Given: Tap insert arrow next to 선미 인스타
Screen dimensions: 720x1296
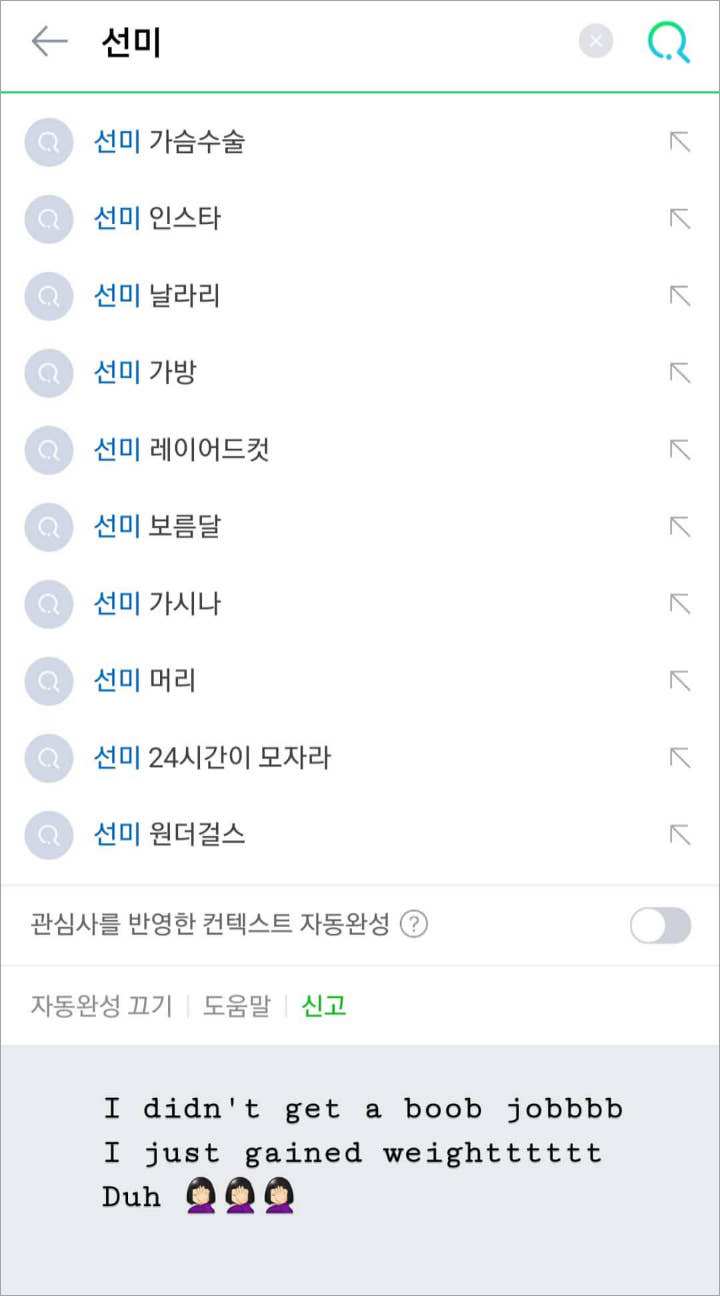Looking at the screenshot, I should point(680,219).
